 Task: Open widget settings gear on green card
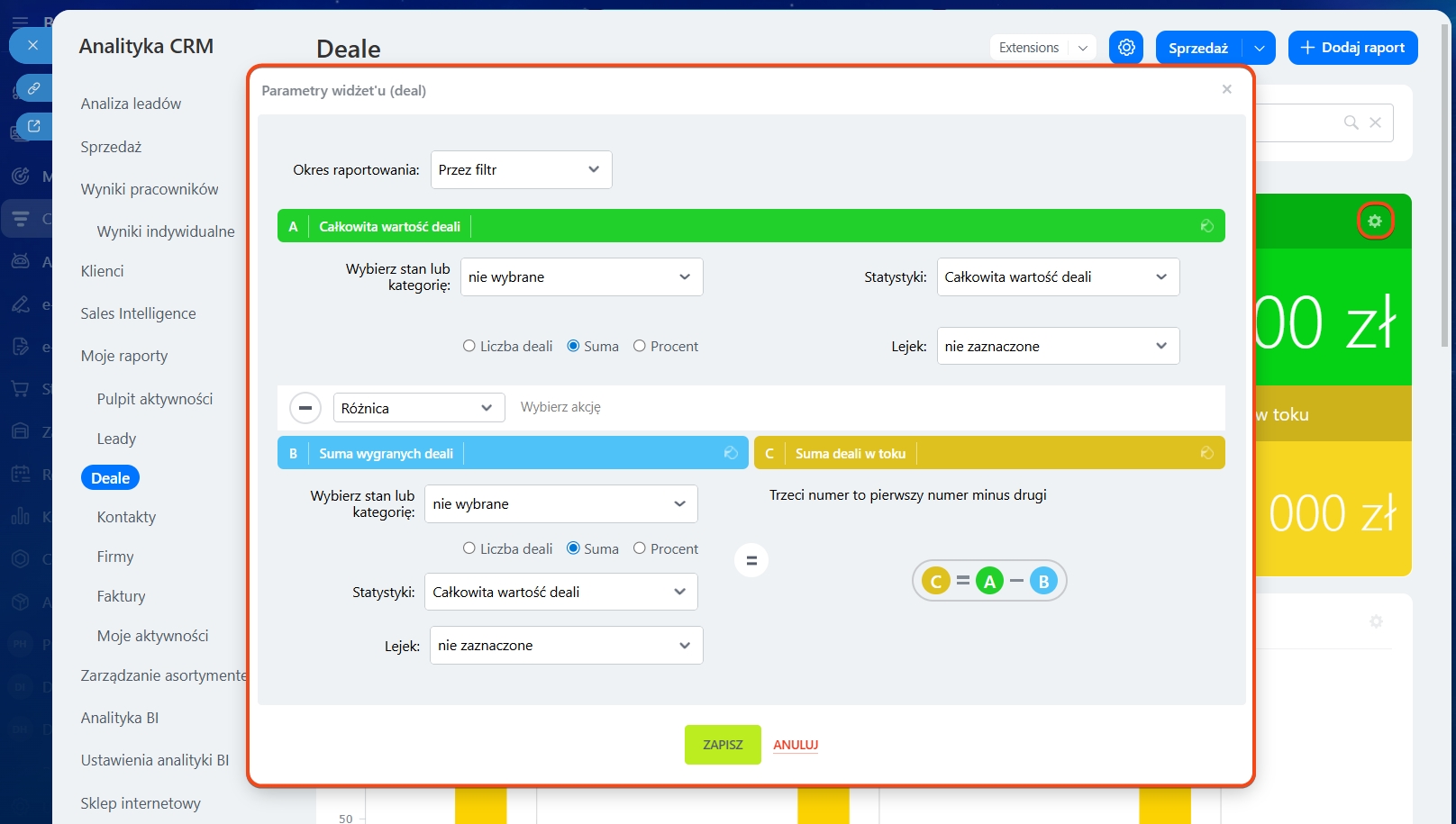pyautogui.click(x=1374, y=222)
